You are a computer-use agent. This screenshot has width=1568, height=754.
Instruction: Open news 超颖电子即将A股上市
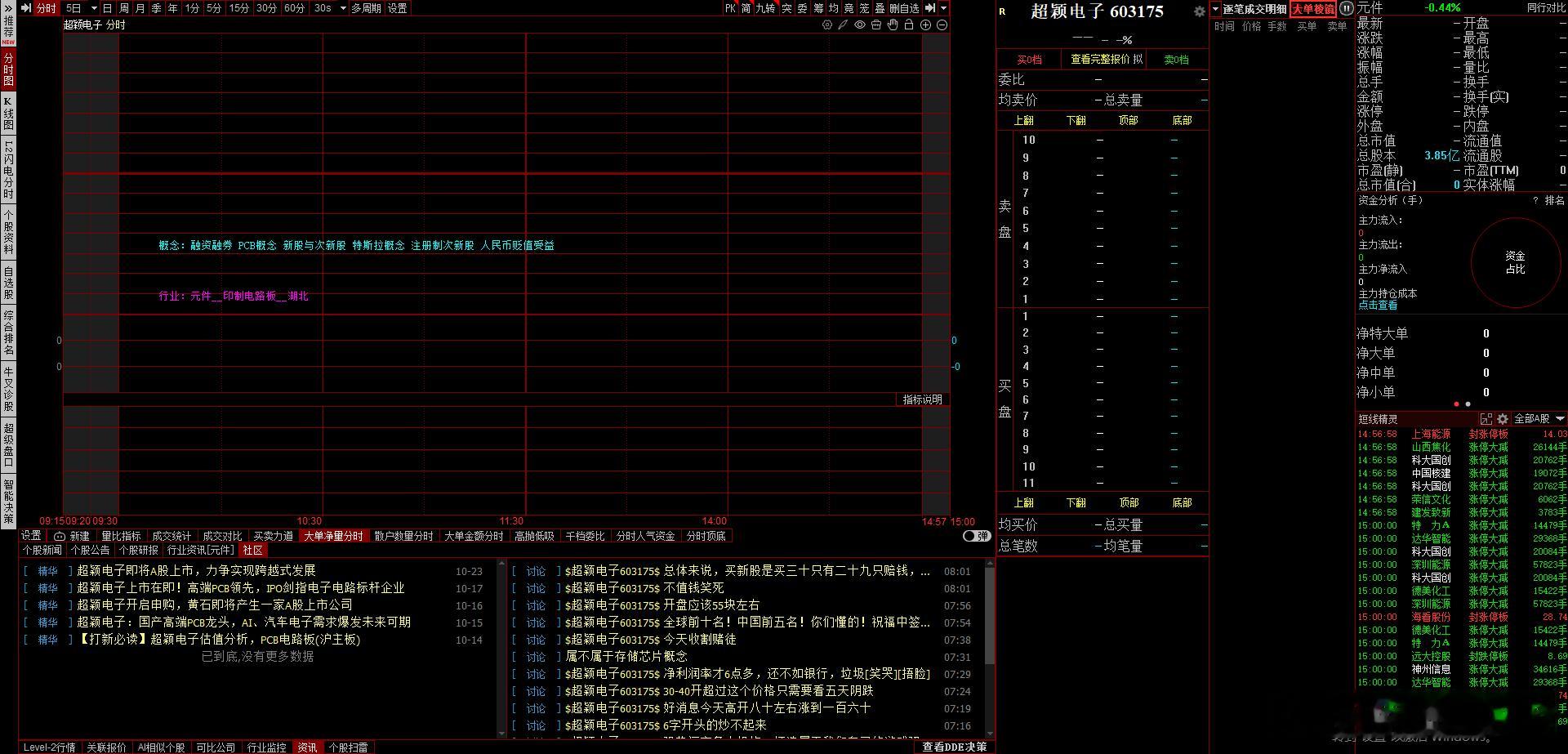pyautogui.click(x=196, y=571)
